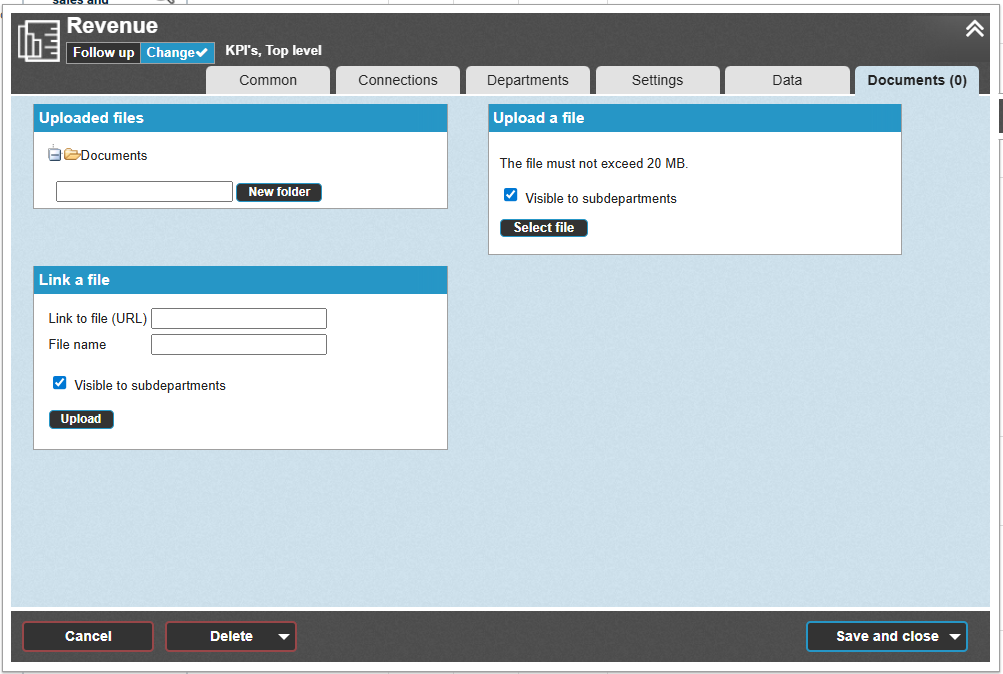
Task: Click Cancel to discard changes
Action: 88,636
